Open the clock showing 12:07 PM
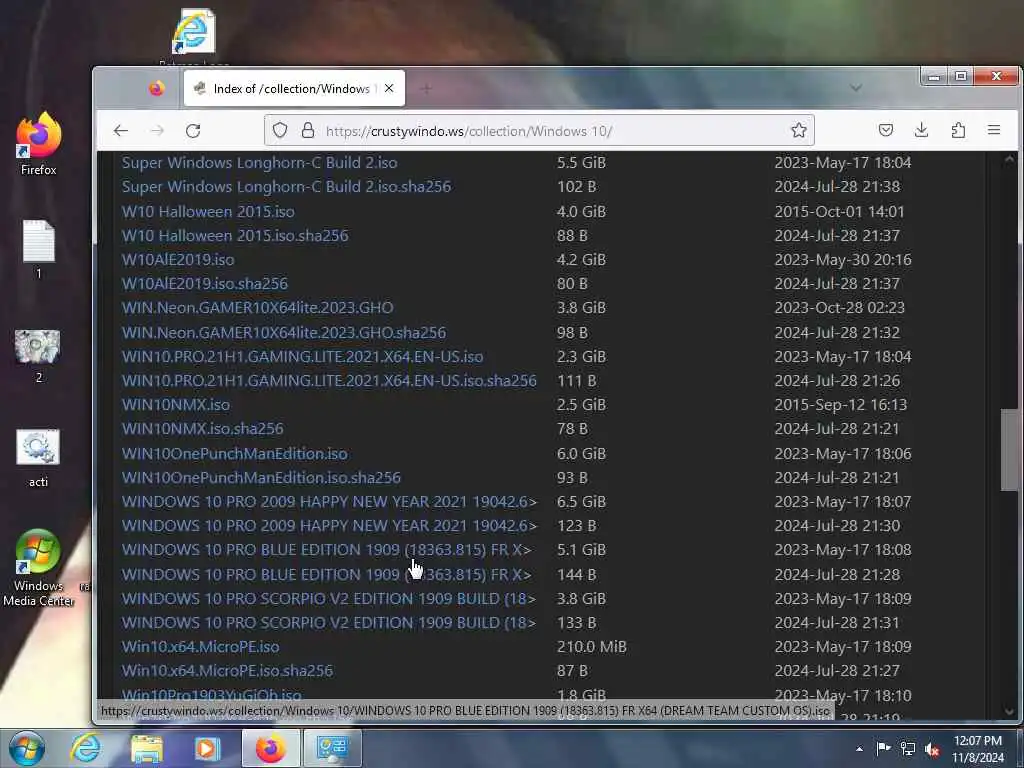 [x=978, y=749]
